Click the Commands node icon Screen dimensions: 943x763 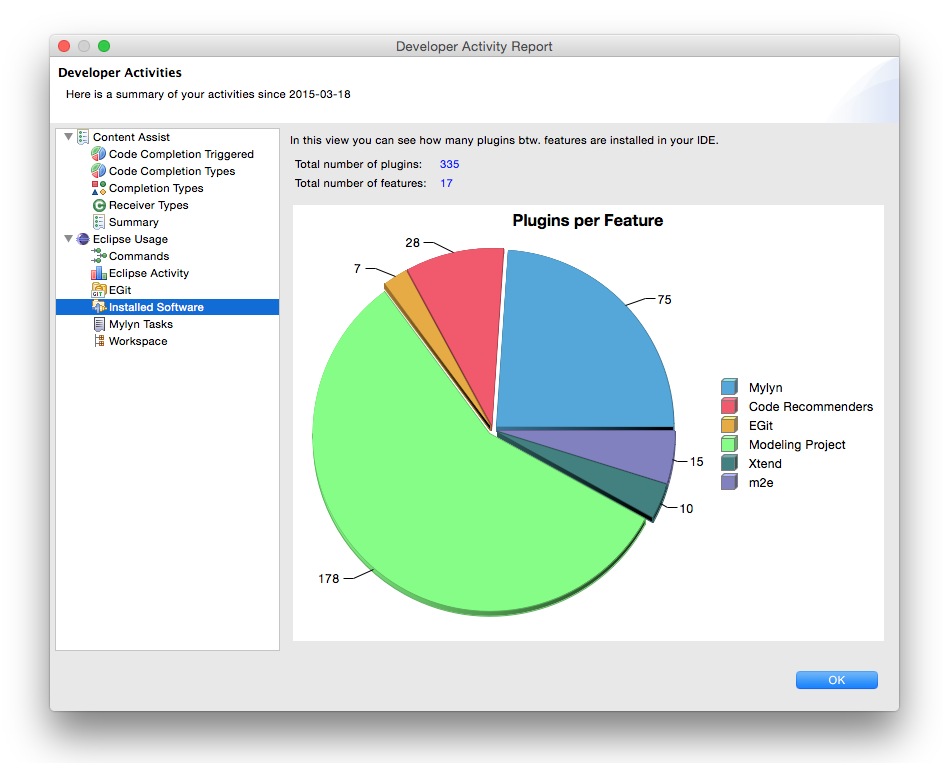(99, 256)
